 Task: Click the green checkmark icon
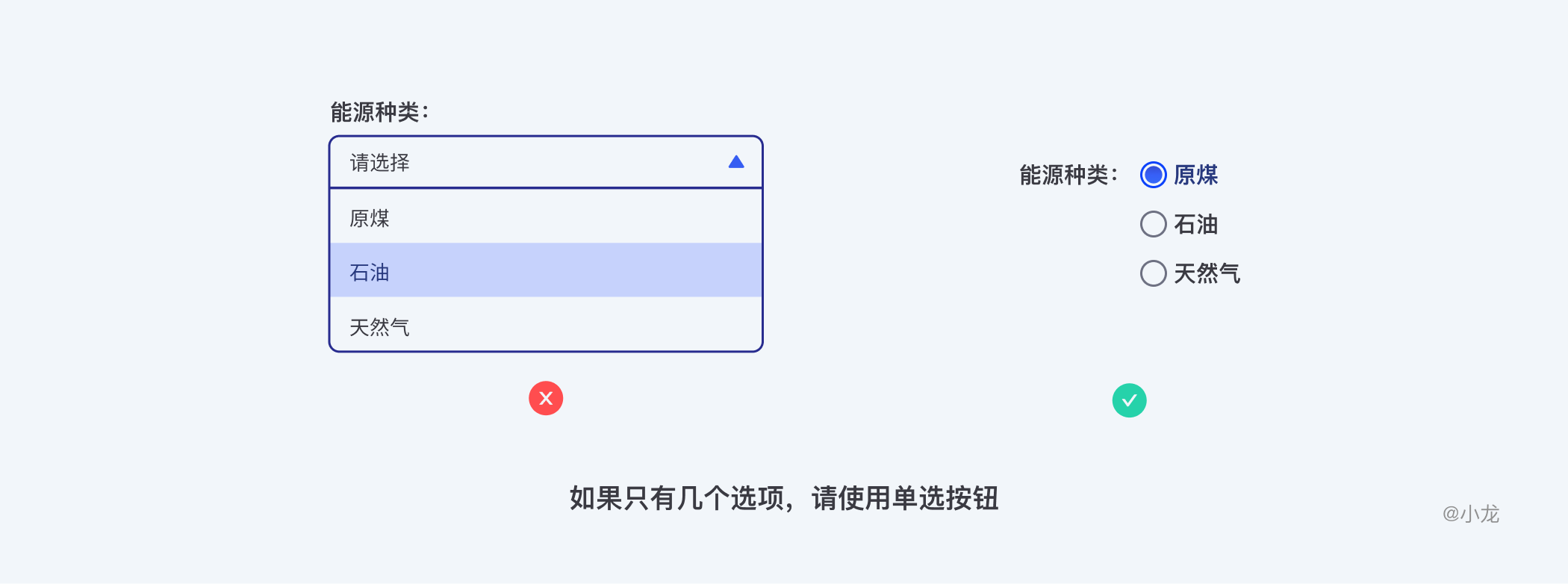(x=1129, y=400)
